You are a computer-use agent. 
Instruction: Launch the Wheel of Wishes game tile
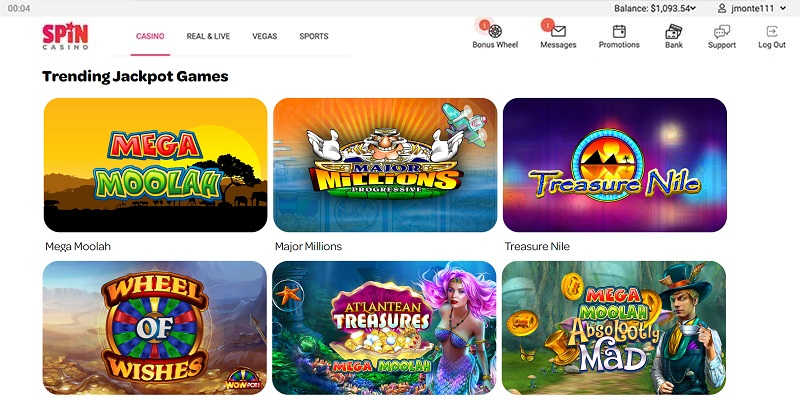click(155, 328)
